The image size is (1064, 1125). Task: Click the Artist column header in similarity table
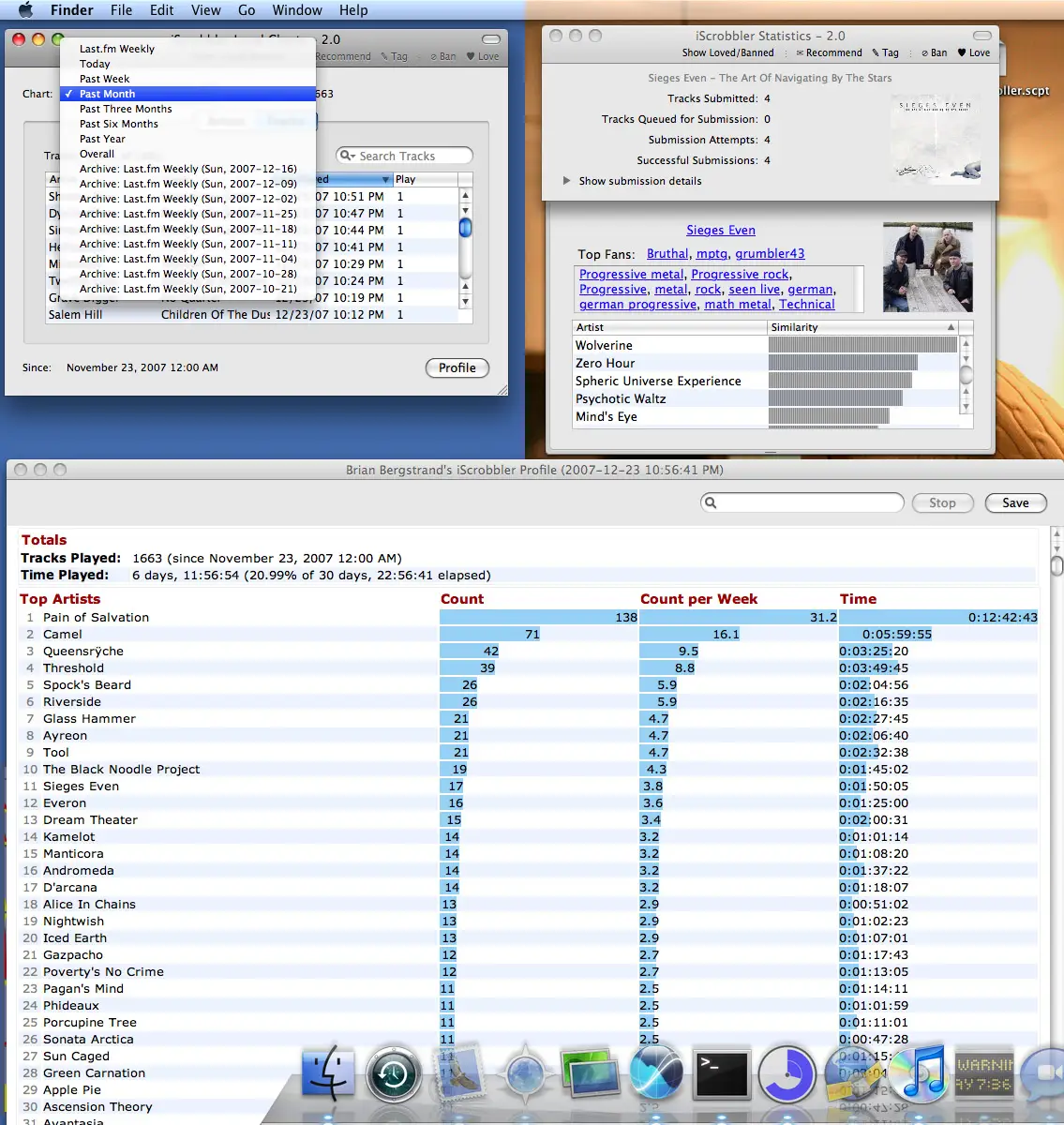click(x=669, y=327)
